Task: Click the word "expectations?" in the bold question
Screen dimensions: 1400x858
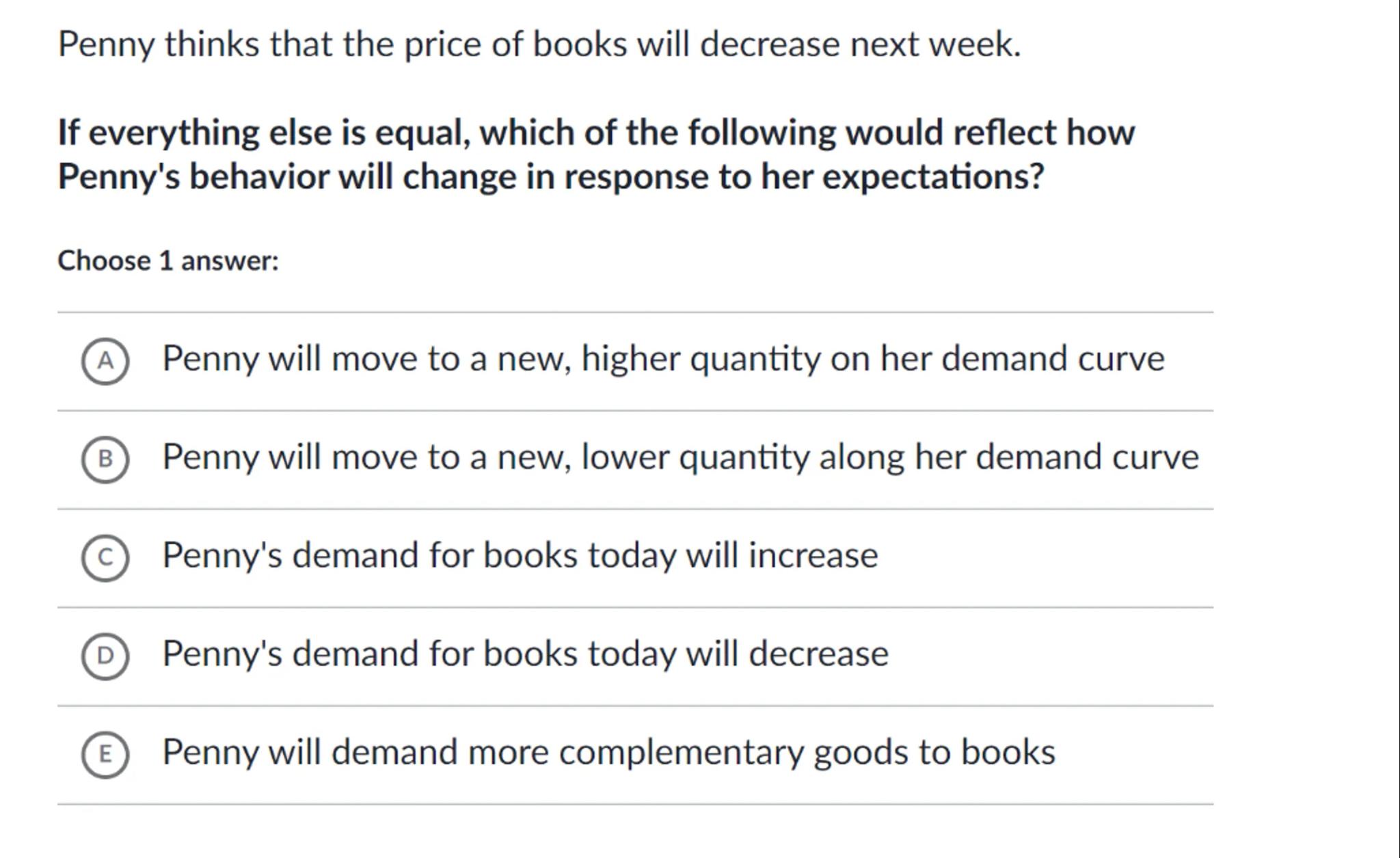Action: pos(932,177)
